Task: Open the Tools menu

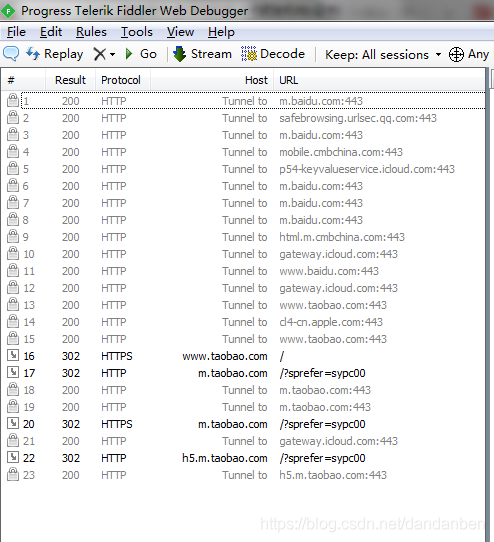Action: pos(137,32)
